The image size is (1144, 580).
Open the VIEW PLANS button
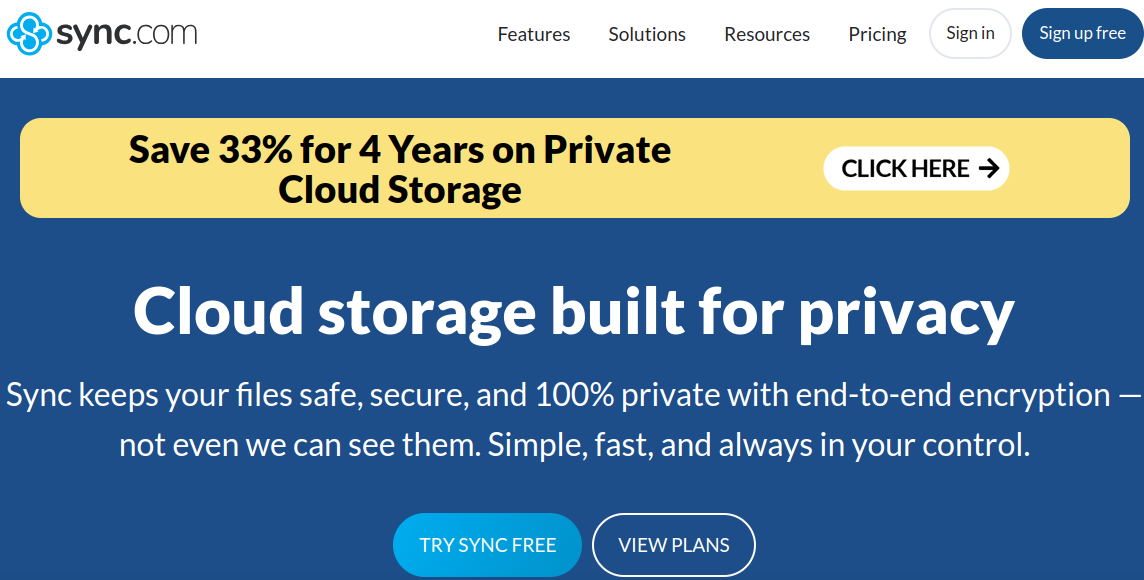pyautogui.click(x=674, y=545)
